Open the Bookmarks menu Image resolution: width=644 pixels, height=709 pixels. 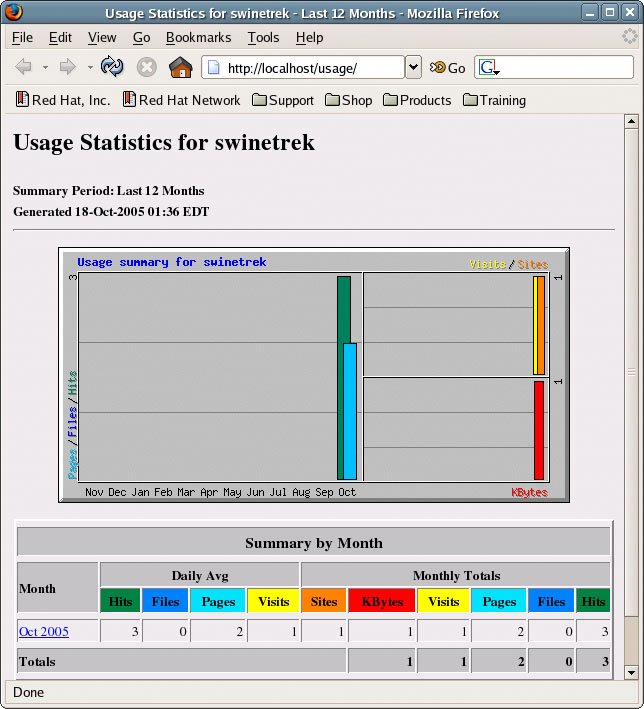coord(198,37)
